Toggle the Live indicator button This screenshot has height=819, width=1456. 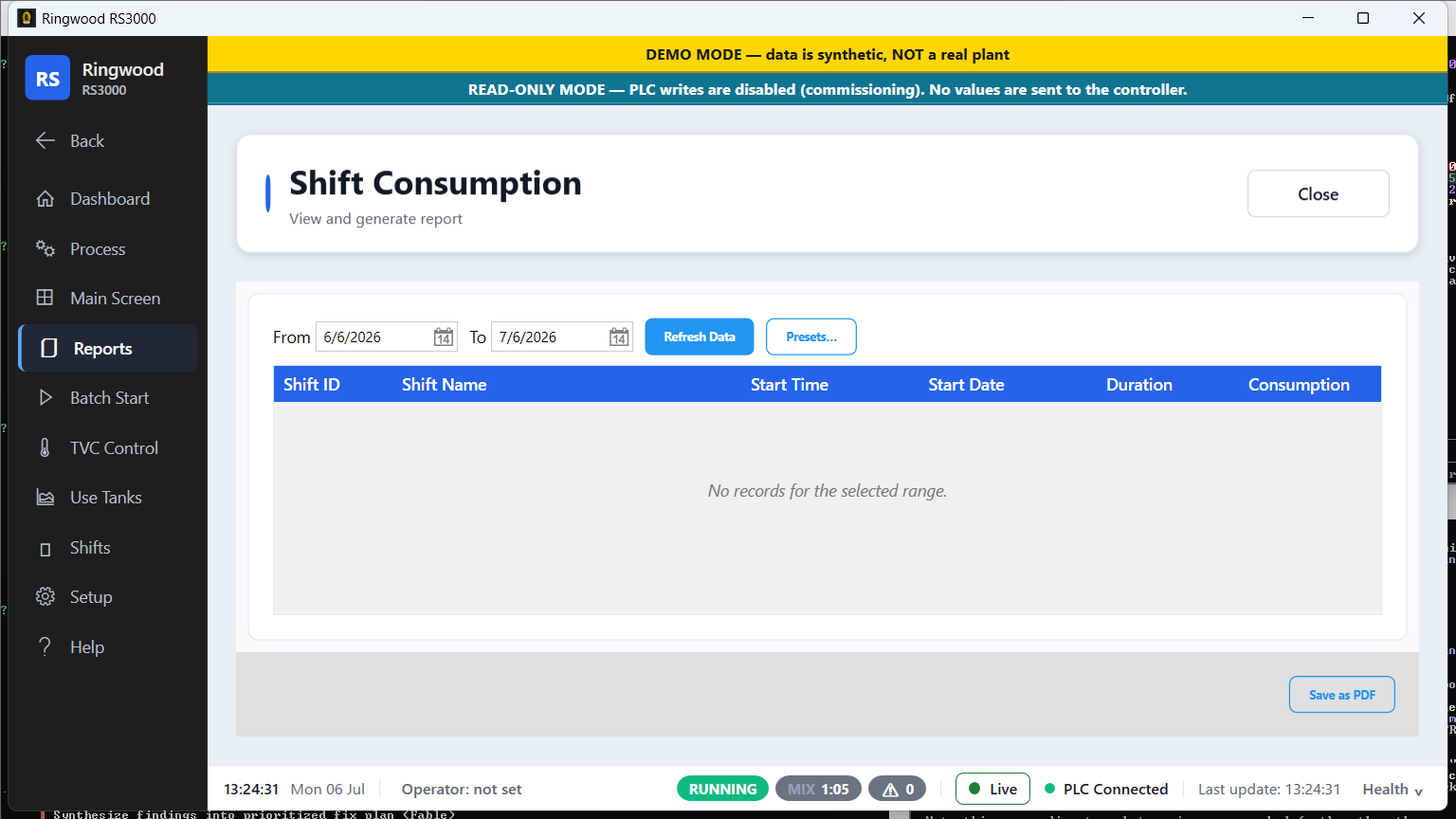coord(992,789)
